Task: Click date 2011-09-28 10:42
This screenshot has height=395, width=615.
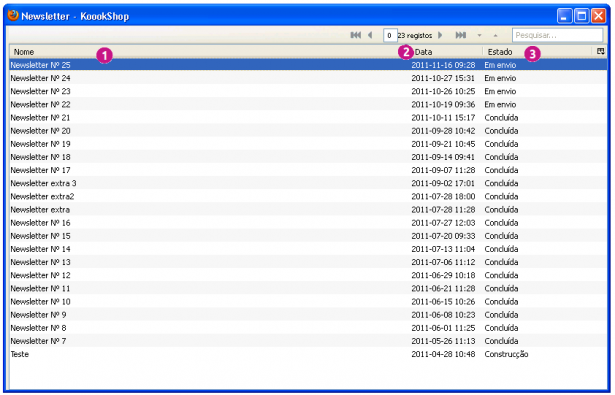Action: (443, 131)
